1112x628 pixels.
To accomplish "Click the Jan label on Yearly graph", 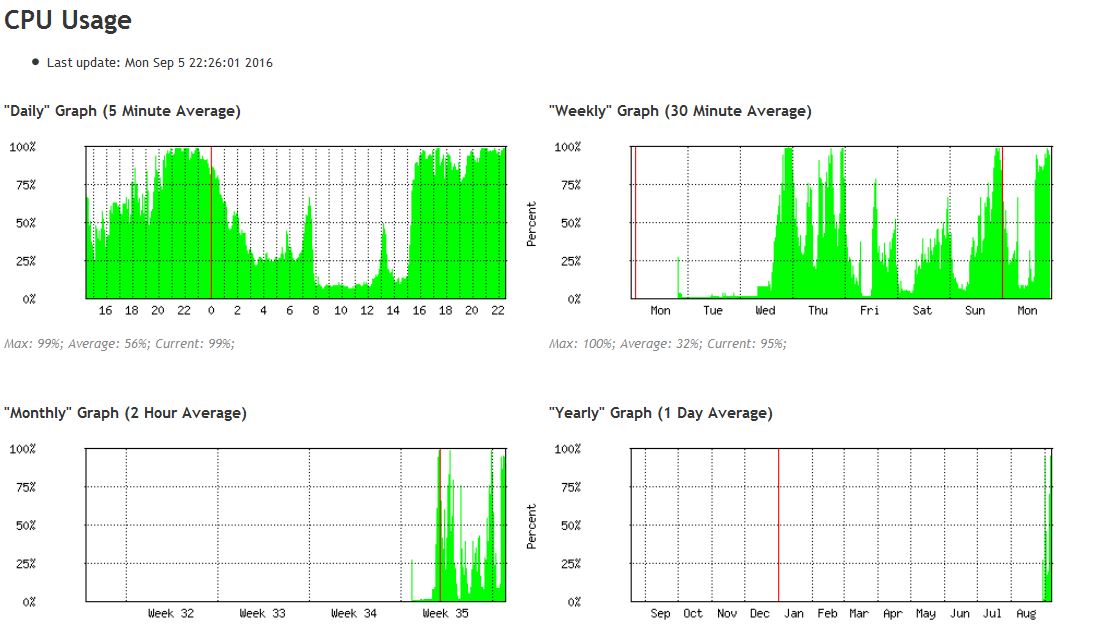I will tap(794, 613).
